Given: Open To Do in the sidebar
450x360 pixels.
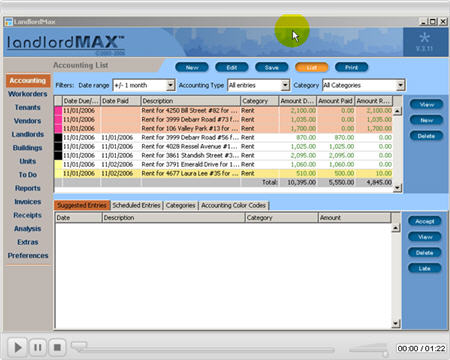Looking at the screenshot, I should pos(28,175).
